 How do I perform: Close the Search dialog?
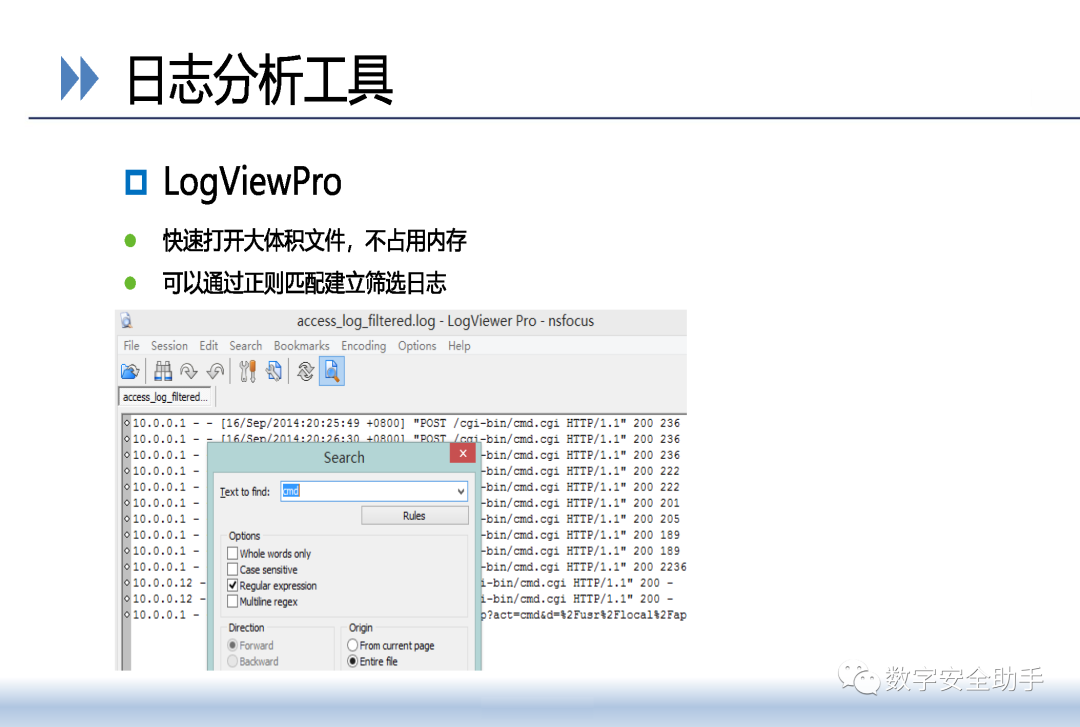[x=463, y=453]
